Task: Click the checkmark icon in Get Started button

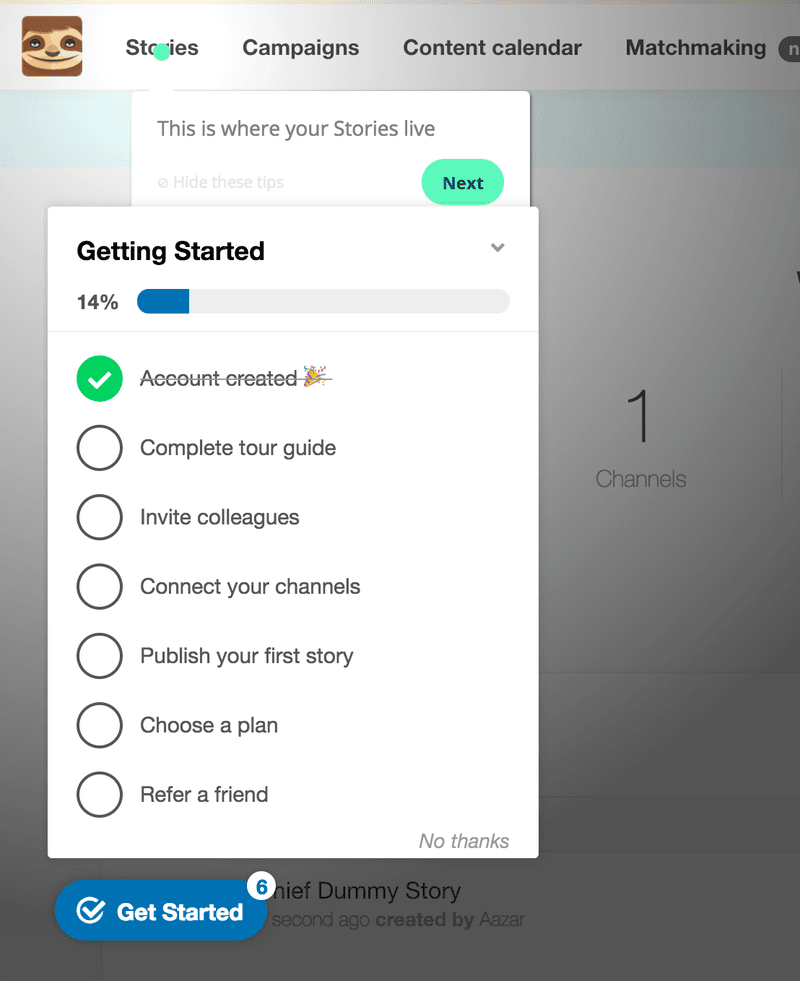Action: pyautogui.click(x=91, y=911)
